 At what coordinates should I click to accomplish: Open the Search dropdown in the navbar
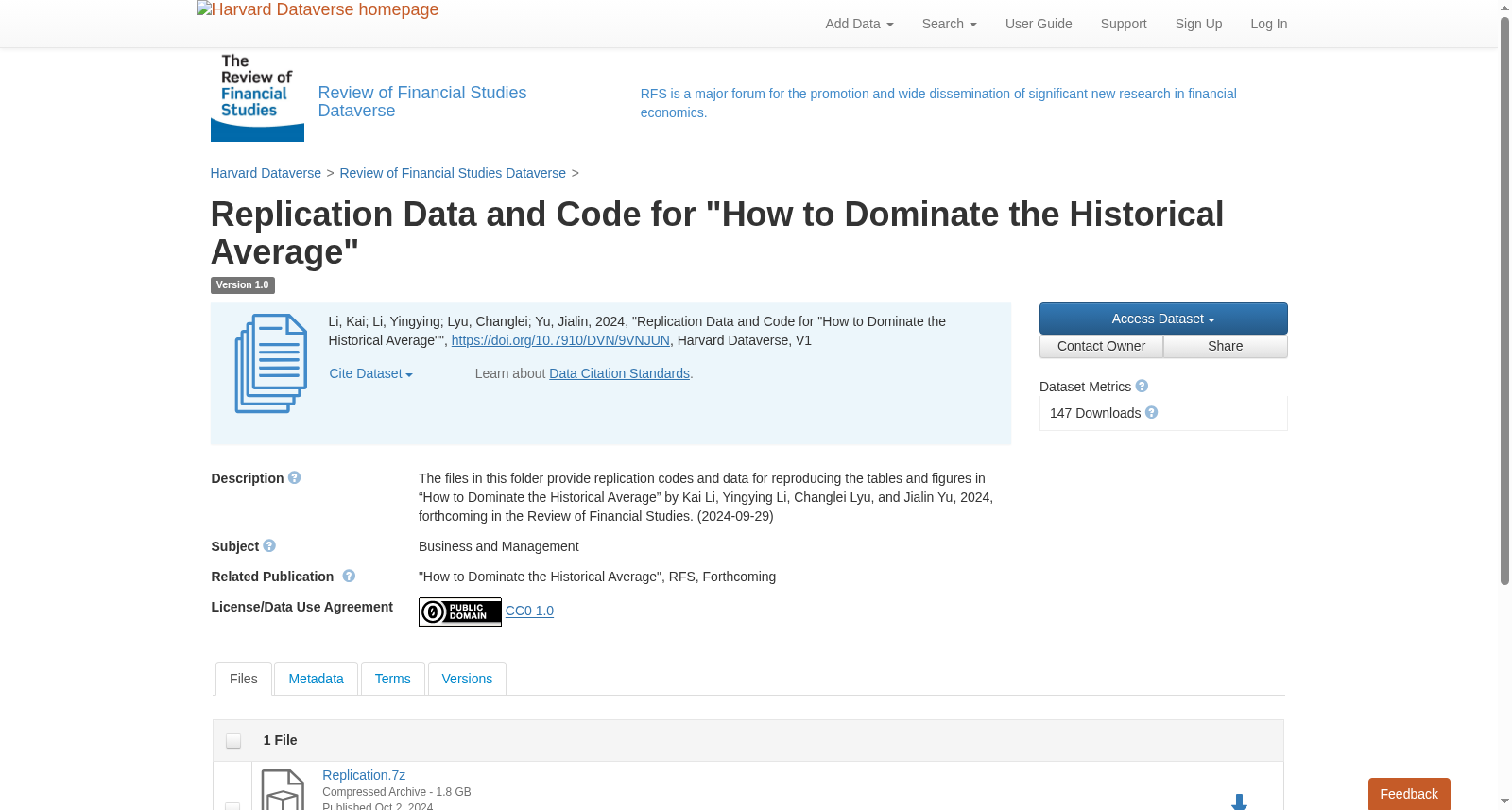tap(949, 24)
